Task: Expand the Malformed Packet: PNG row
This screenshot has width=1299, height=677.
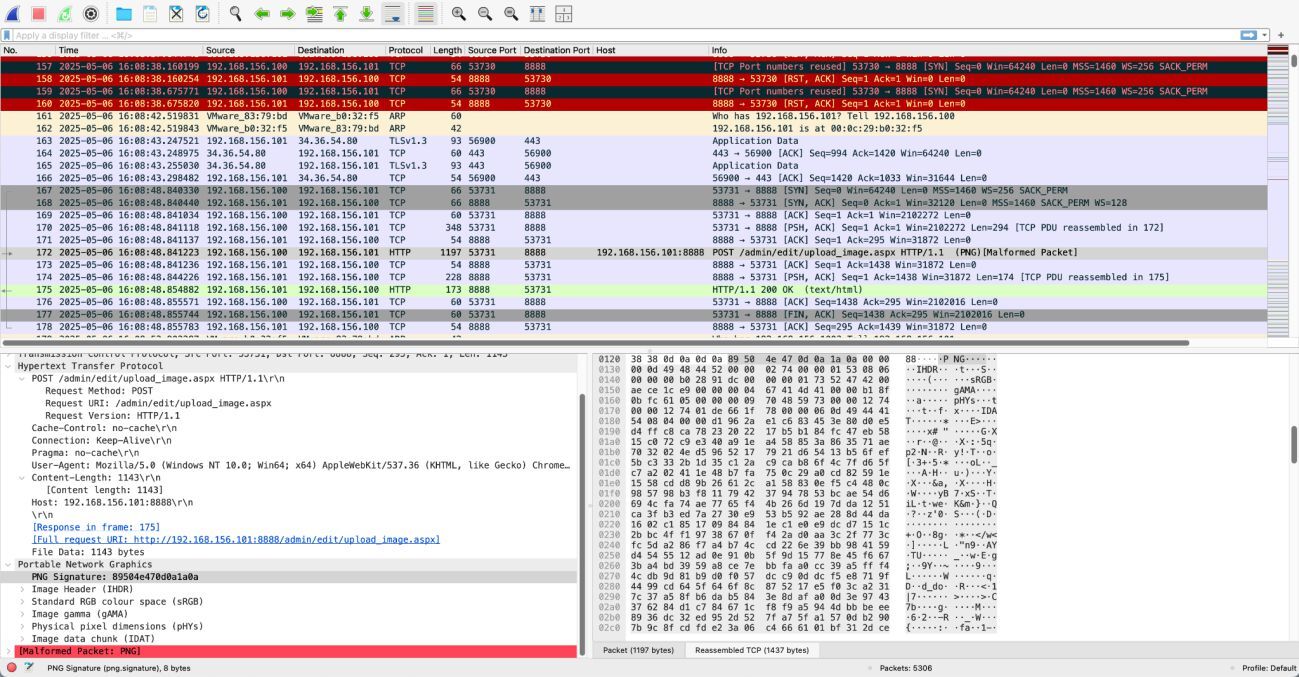Action: click(9, 651)
